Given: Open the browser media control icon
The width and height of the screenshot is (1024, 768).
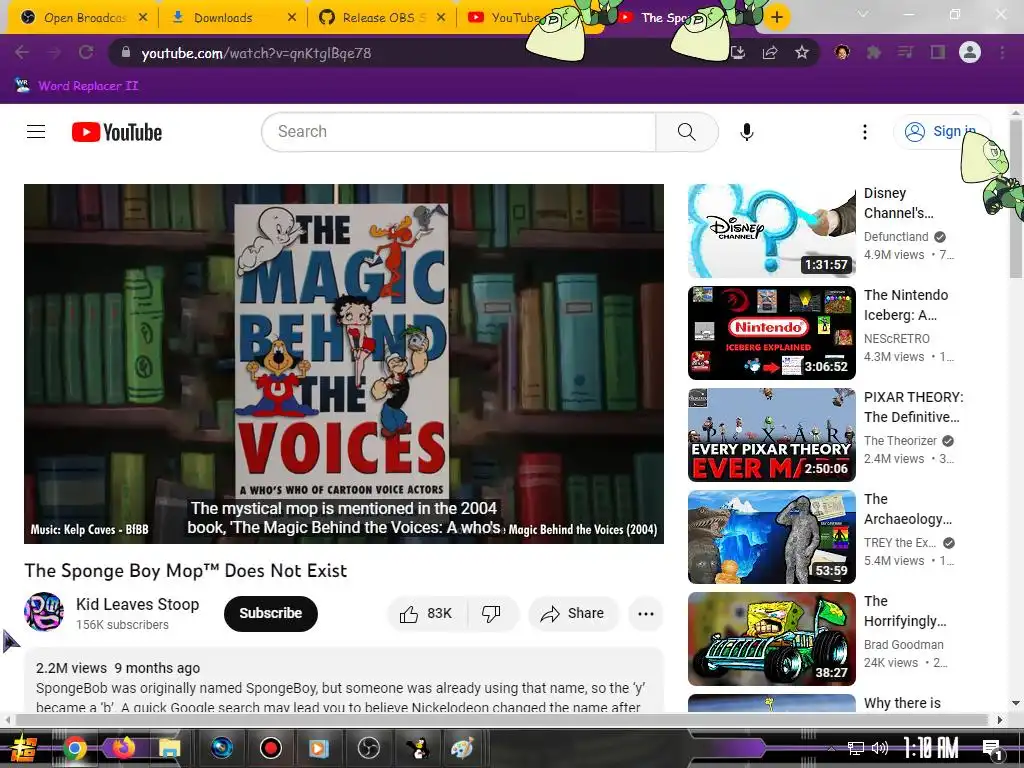Looking at the screenshot, I should click(905, 52).
